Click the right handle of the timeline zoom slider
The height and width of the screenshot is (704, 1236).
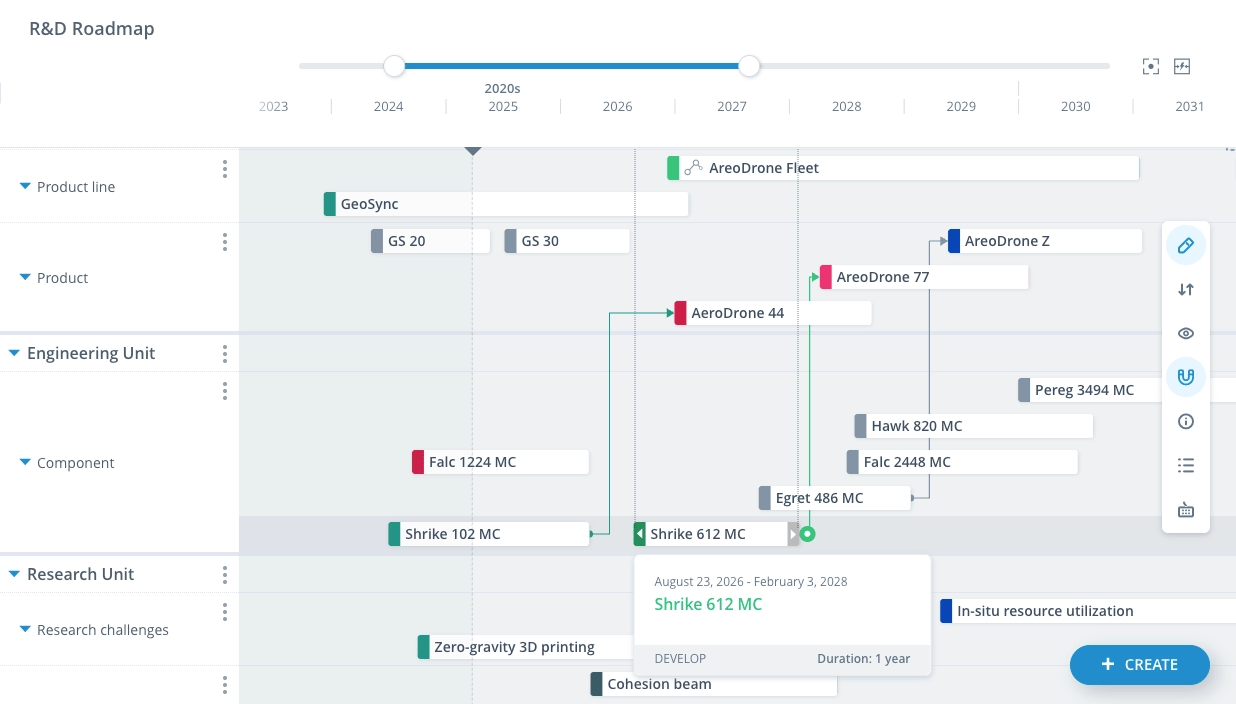750,66
